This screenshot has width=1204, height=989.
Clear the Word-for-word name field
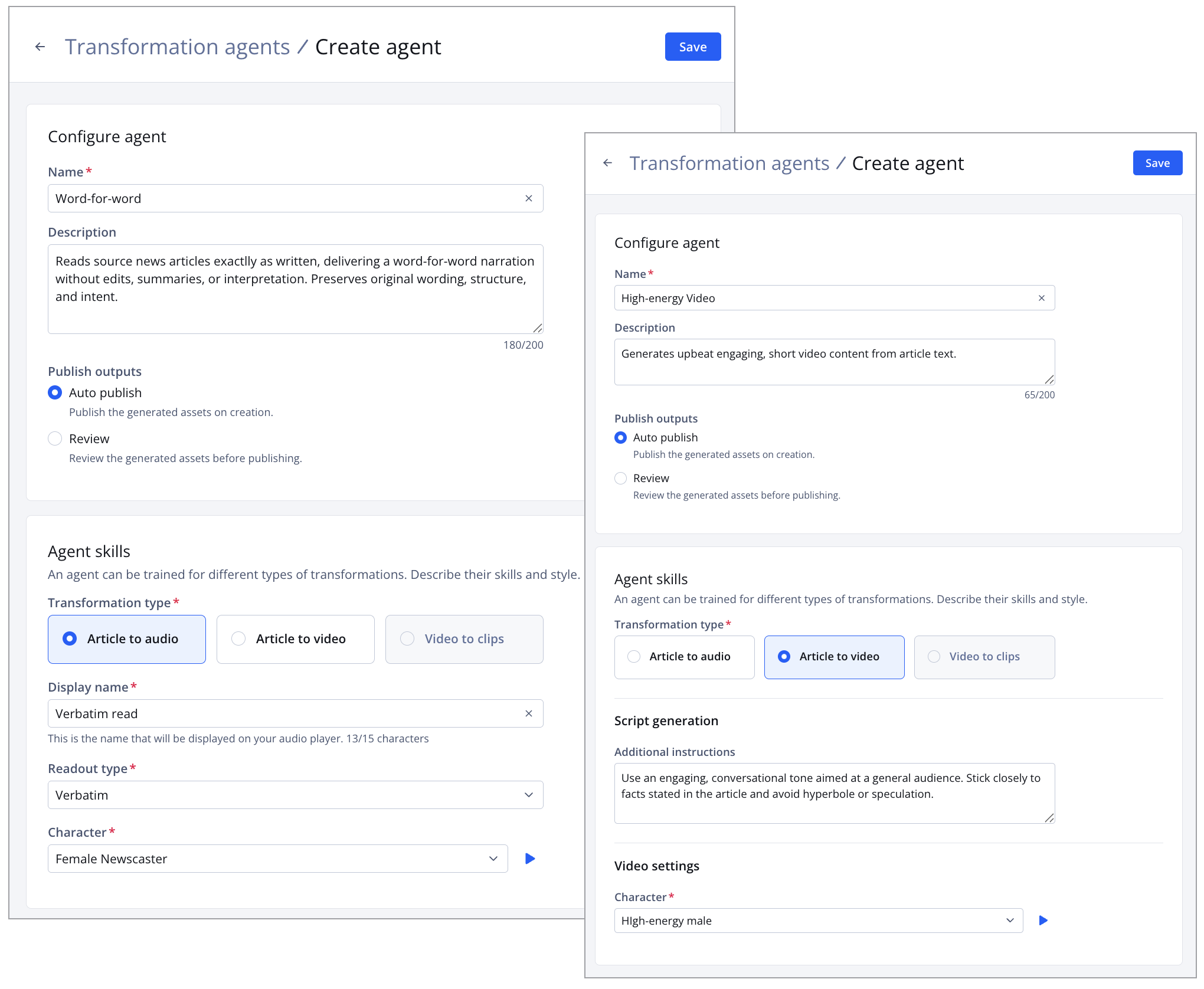(x=529, y=198)
